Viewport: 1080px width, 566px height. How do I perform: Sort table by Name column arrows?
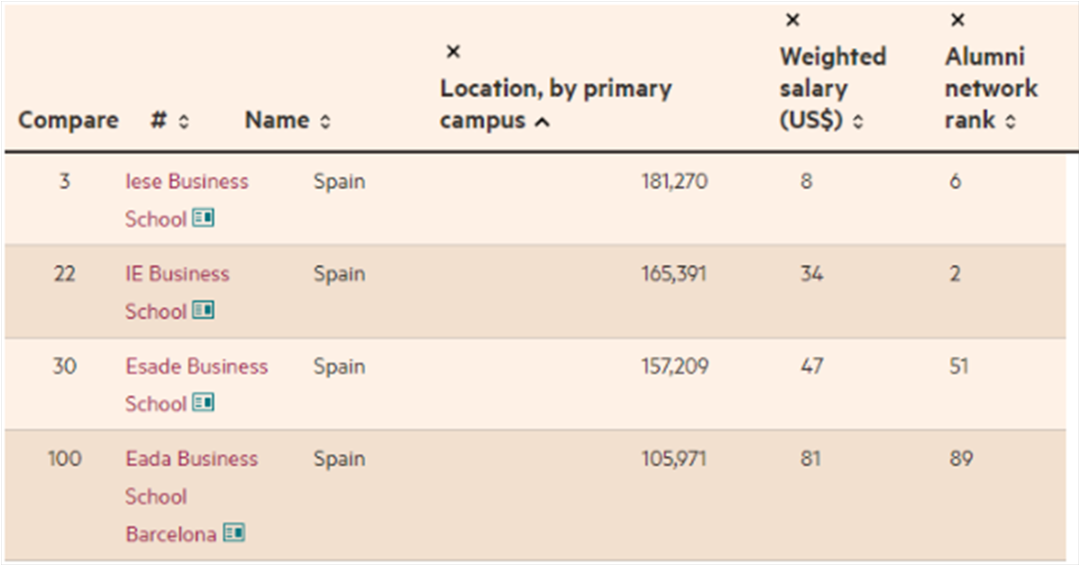[x=325, y=122]
